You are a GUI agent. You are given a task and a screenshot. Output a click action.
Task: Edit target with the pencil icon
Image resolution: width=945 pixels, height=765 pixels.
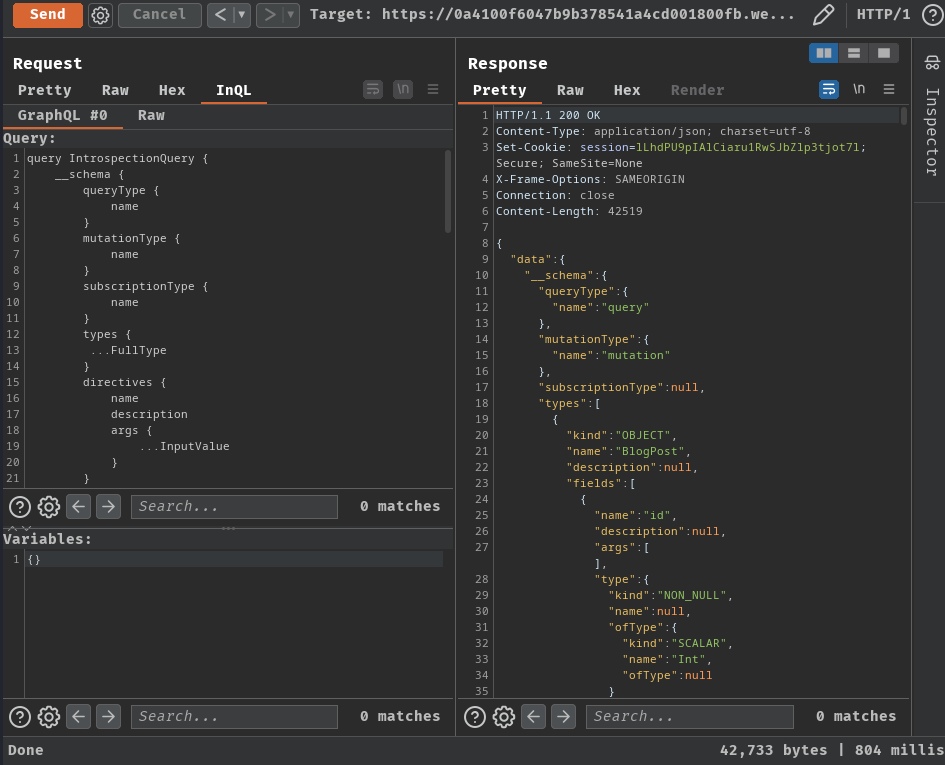(823, 14)
